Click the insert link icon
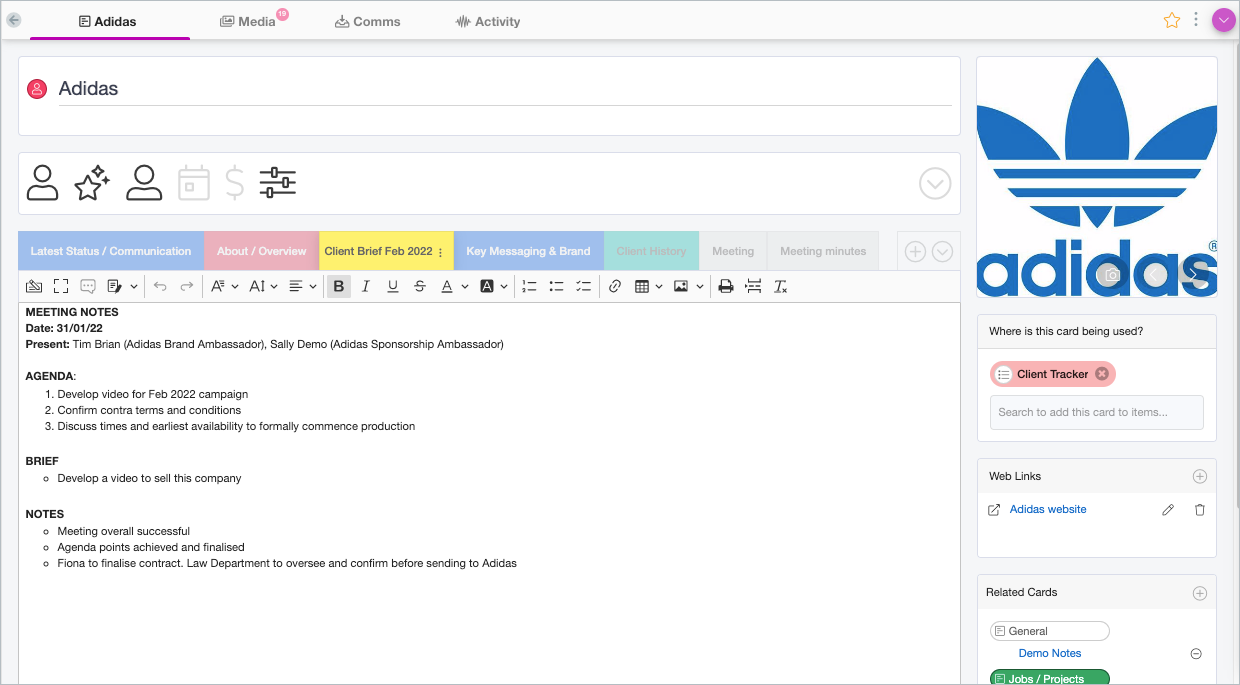 615,287
